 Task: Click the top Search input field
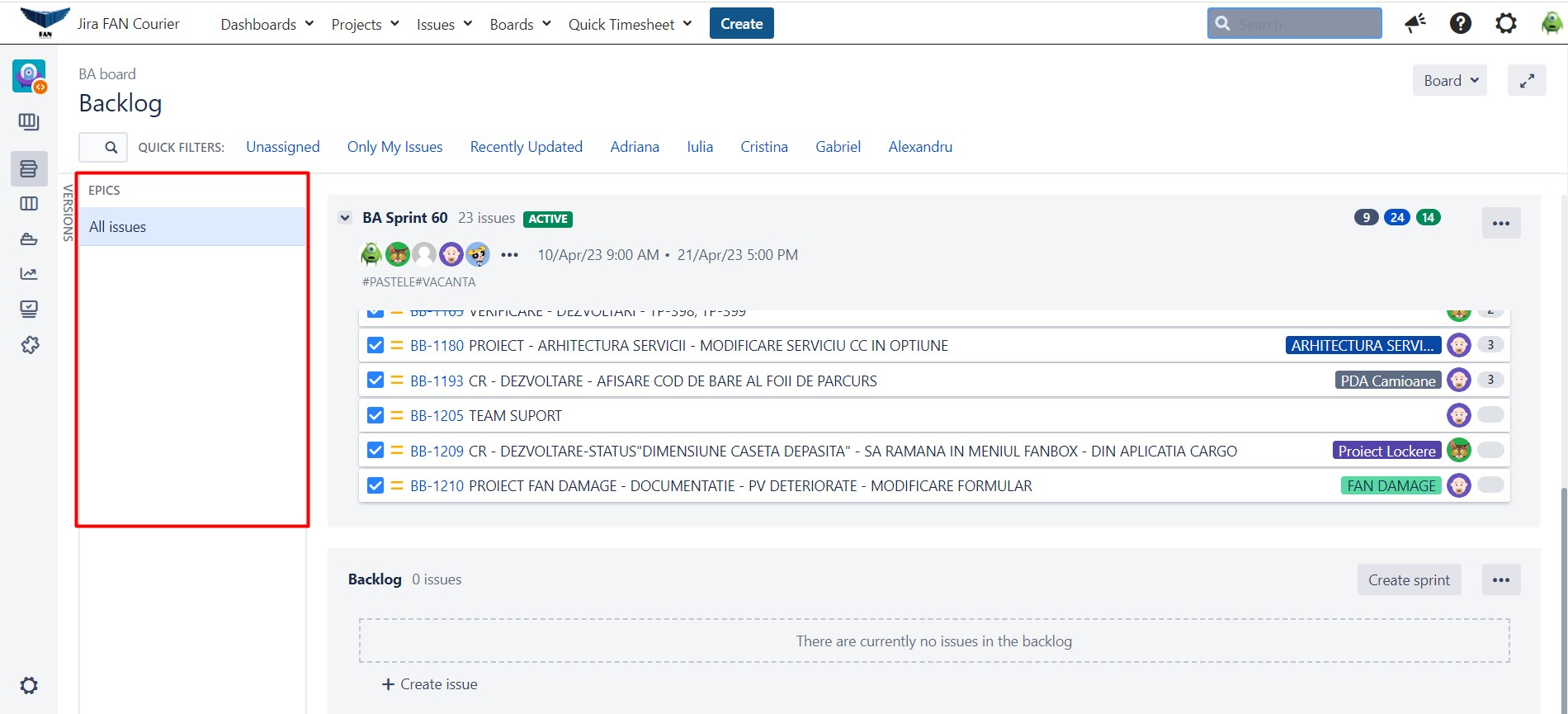[1294, 23]
